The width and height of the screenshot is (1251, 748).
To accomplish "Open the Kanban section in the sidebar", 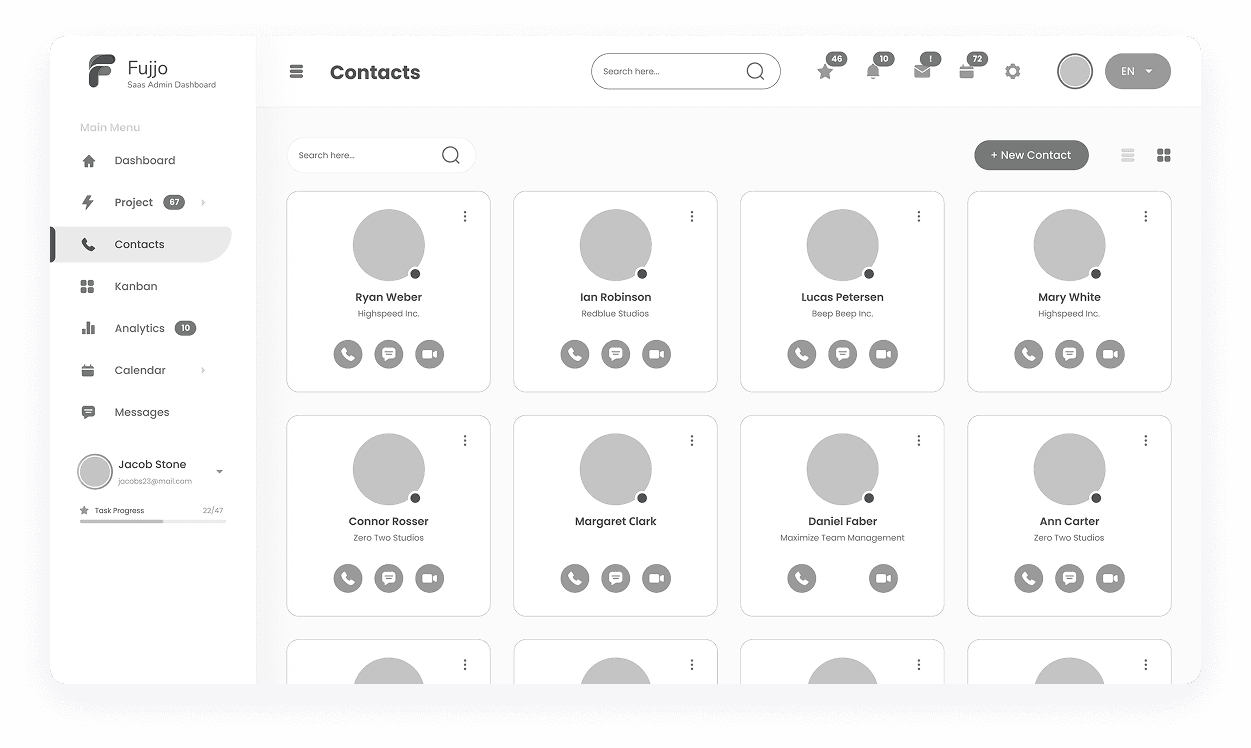I will [136, 286].
